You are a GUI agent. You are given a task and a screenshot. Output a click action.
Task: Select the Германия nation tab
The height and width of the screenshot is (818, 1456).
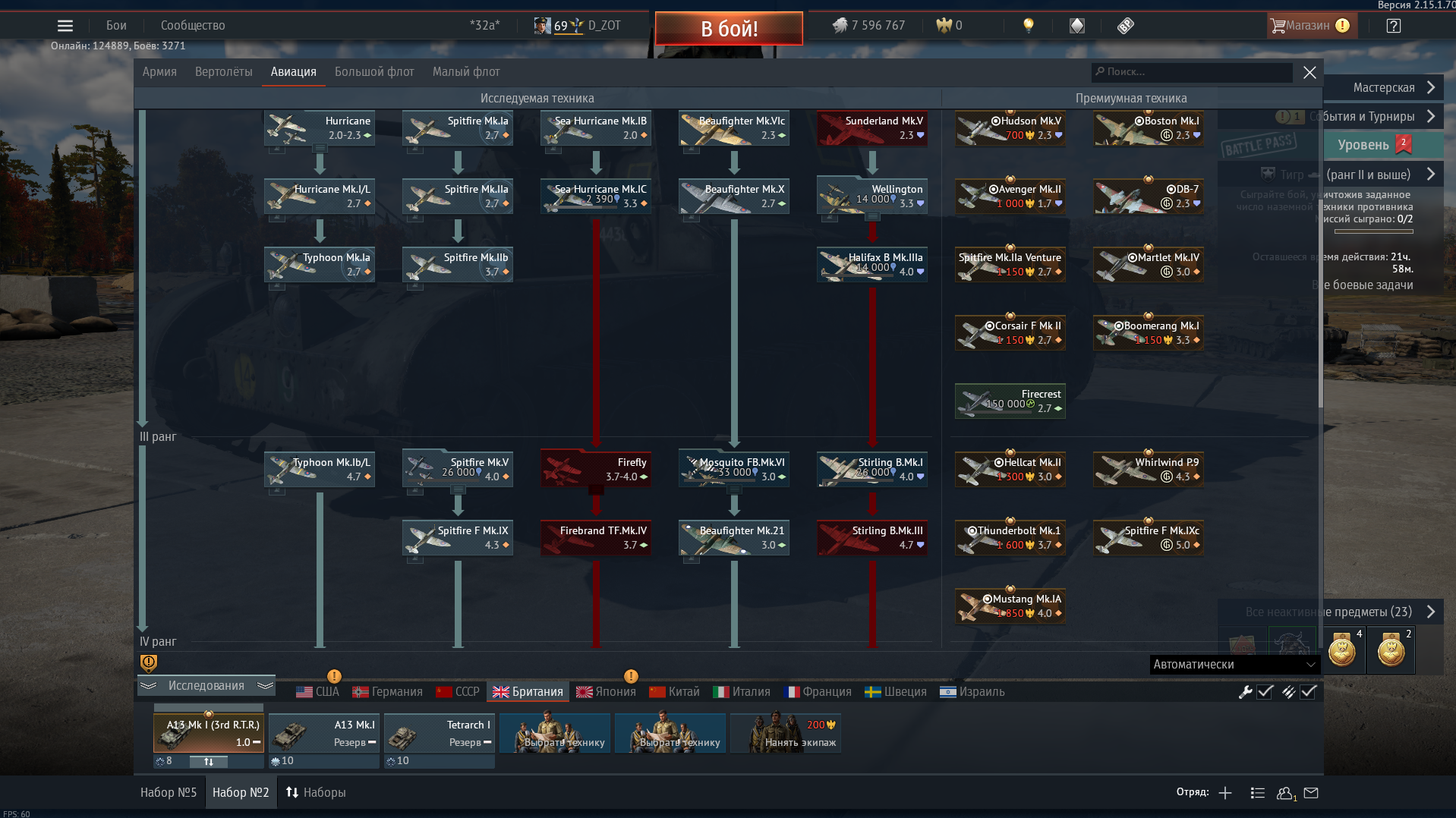pyautogui.click(x=387, y=692)
